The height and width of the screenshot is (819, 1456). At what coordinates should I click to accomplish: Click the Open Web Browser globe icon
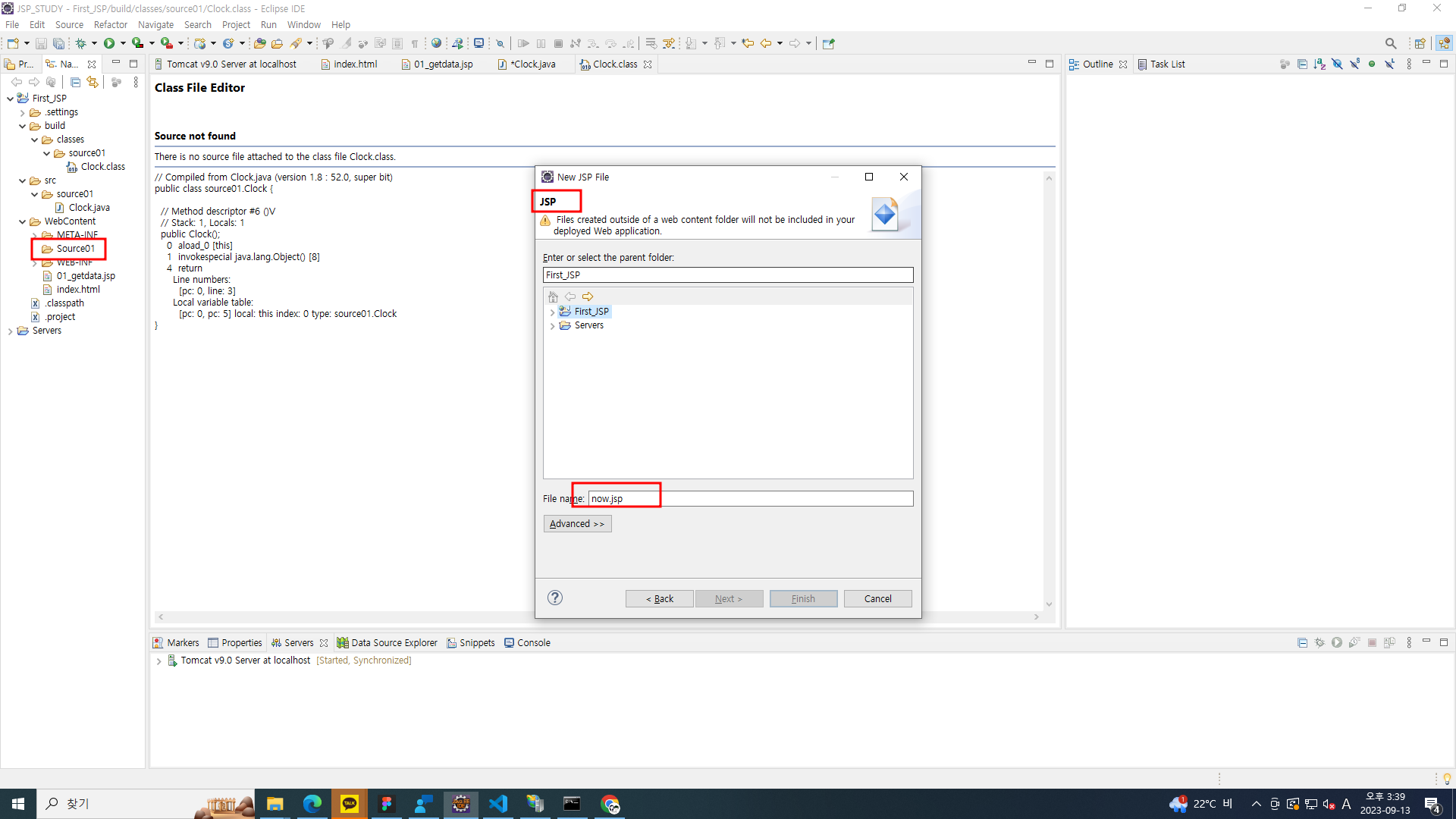(436, 43)
